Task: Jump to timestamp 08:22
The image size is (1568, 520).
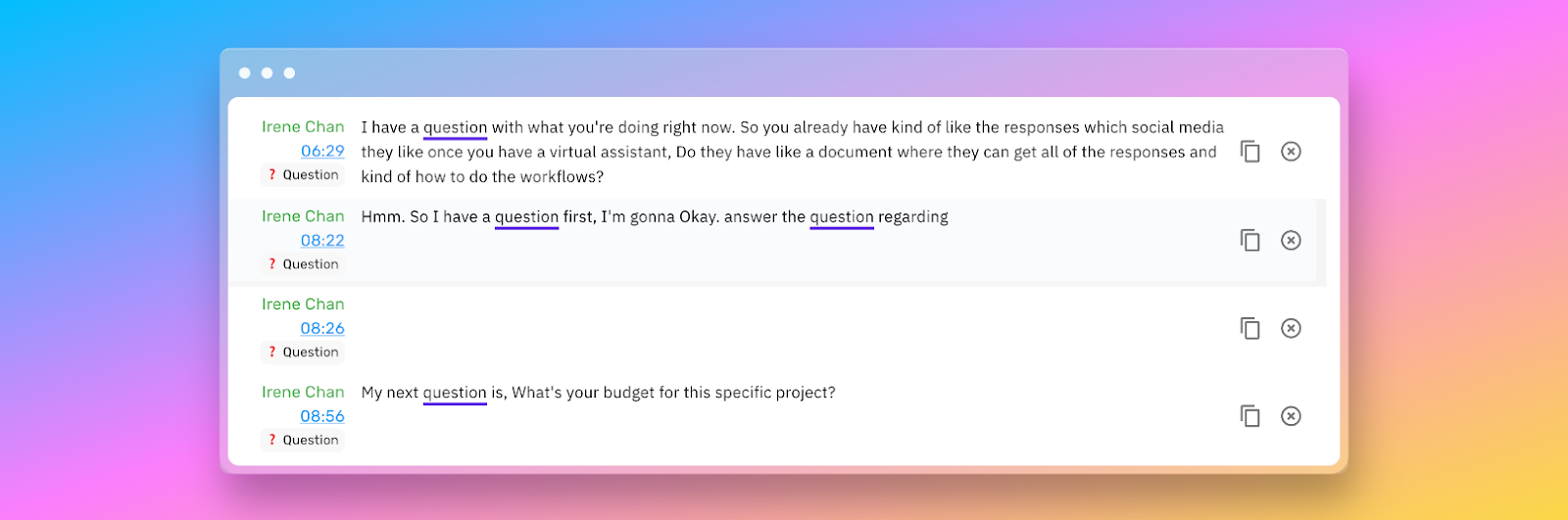Action: coord(322,240)
